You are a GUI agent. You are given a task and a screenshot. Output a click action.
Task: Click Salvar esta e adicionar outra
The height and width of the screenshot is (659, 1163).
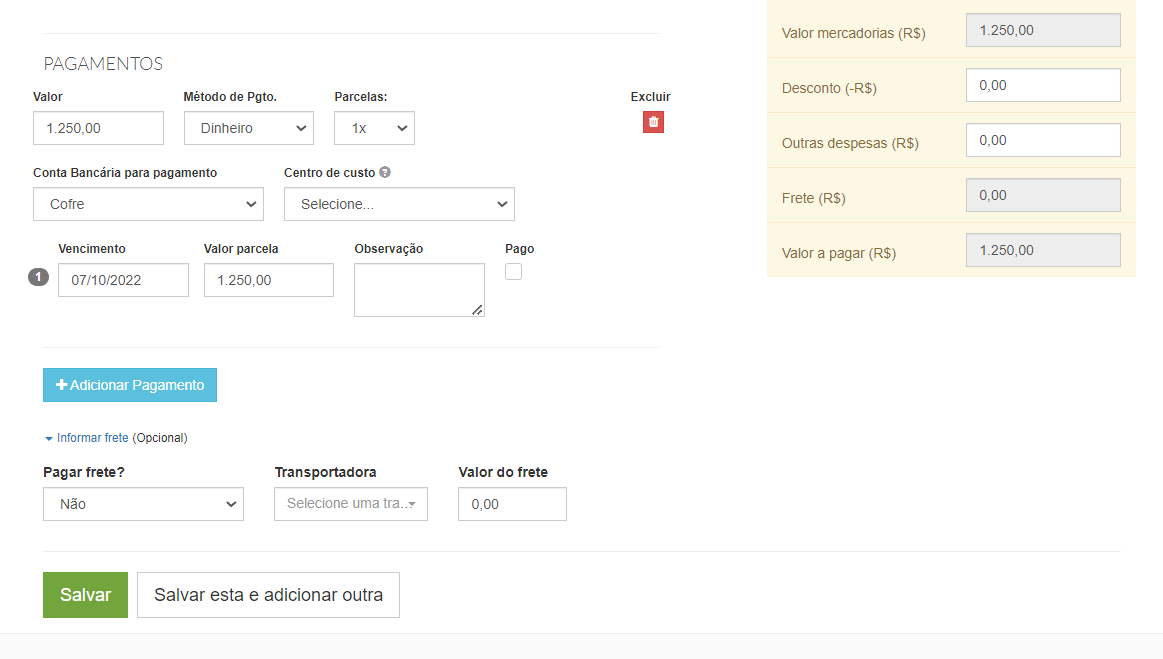(268, 595)
